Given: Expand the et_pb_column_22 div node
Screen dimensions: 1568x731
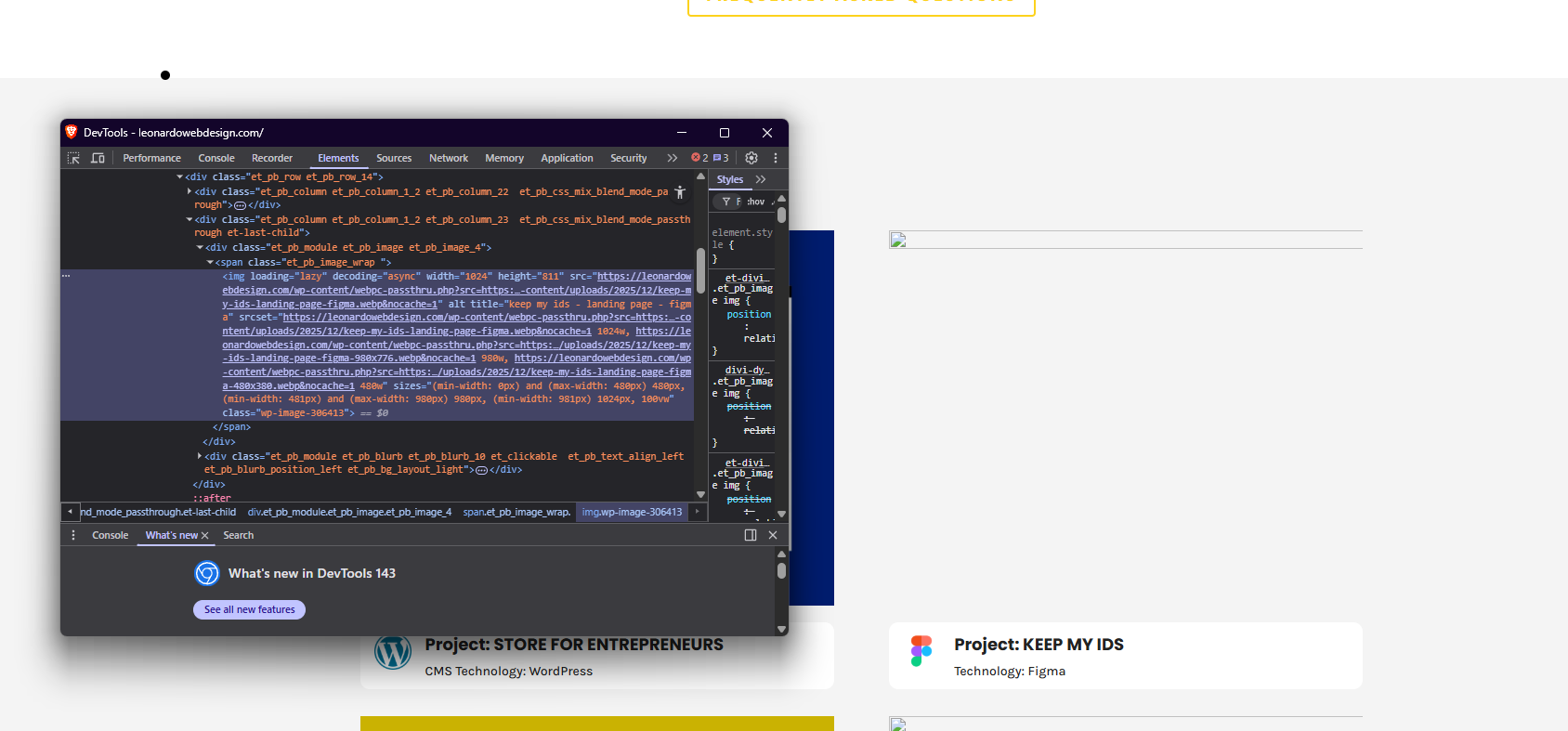Looking at the screenshot, I should click(x=189, y=191).
